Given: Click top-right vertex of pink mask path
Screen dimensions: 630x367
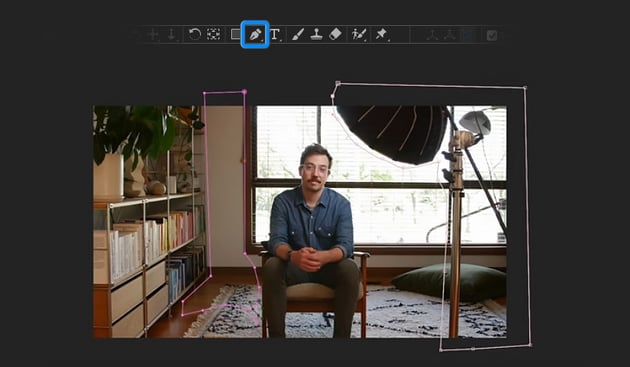Looking at the screenshot, I should (x=244, y=92).
